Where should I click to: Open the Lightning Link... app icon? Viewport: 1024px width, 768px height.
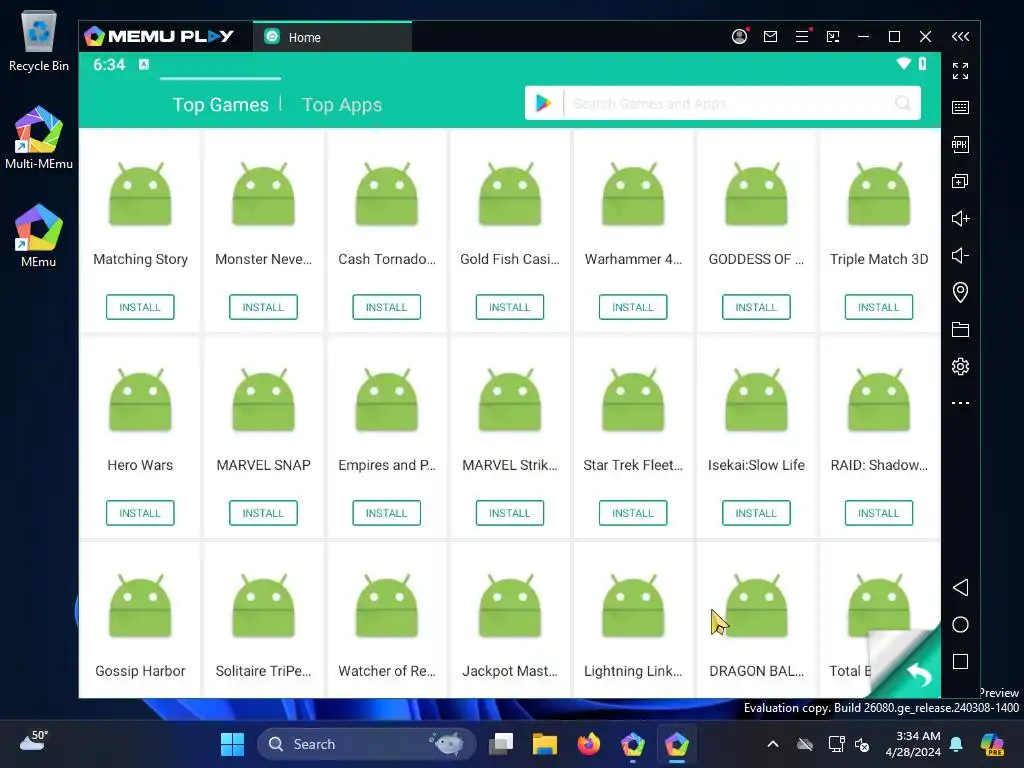click(x=633, y=606)
